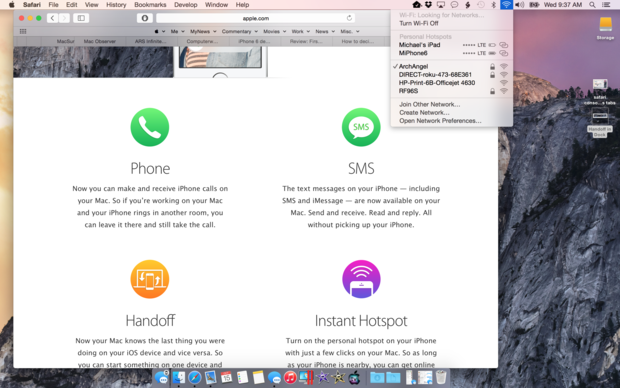Switch to the iPhone 6 de... tab
The image size is (620, 388).
tap(254, 41)
